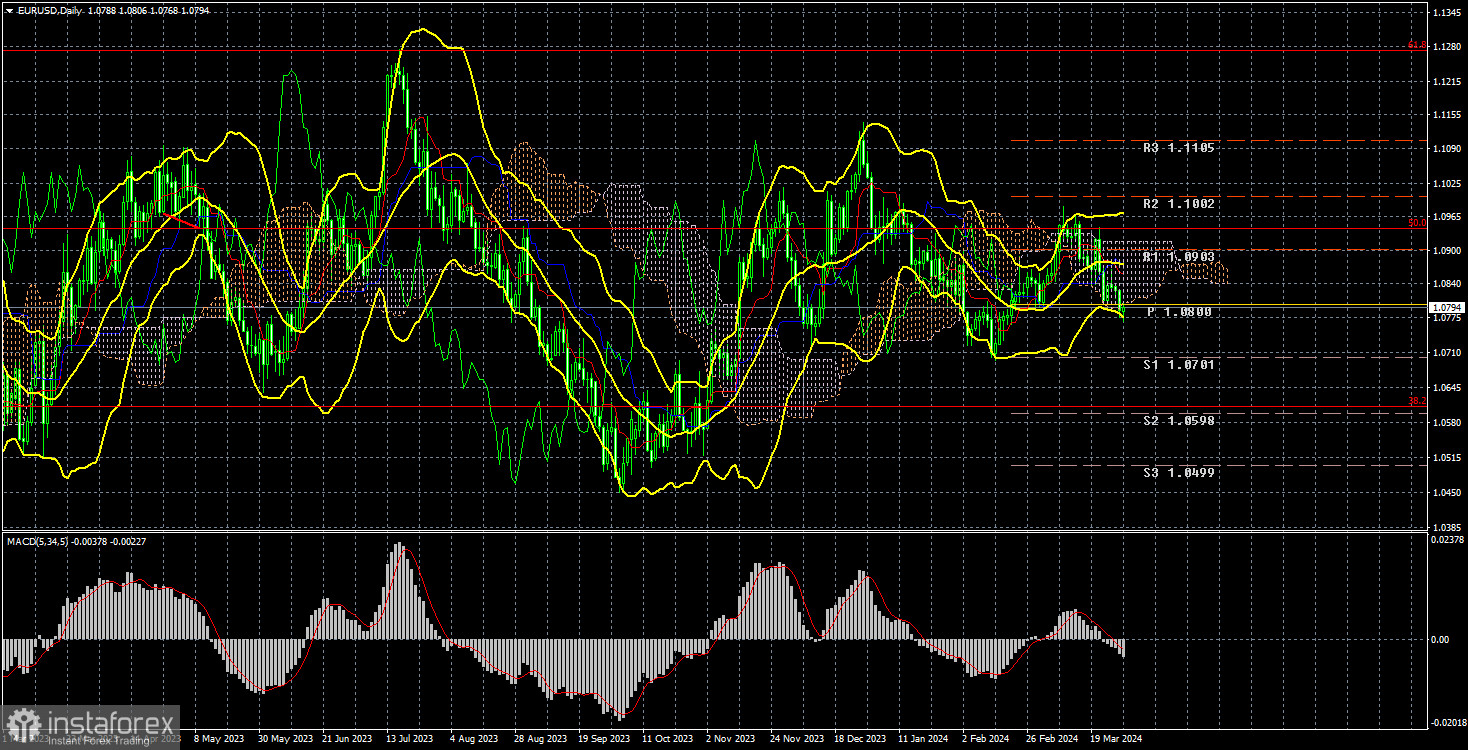The width and height of the screenshot is (1468, 750).
Task: Click the 24 Nov 2023 date label
Action: [x=797, y=739]
